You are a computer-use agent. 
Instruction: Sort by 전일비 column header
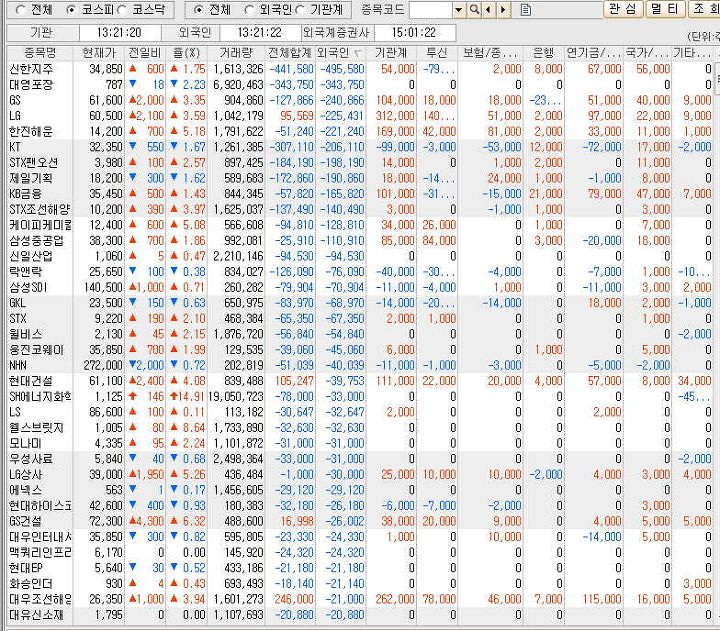click(145, 53)
